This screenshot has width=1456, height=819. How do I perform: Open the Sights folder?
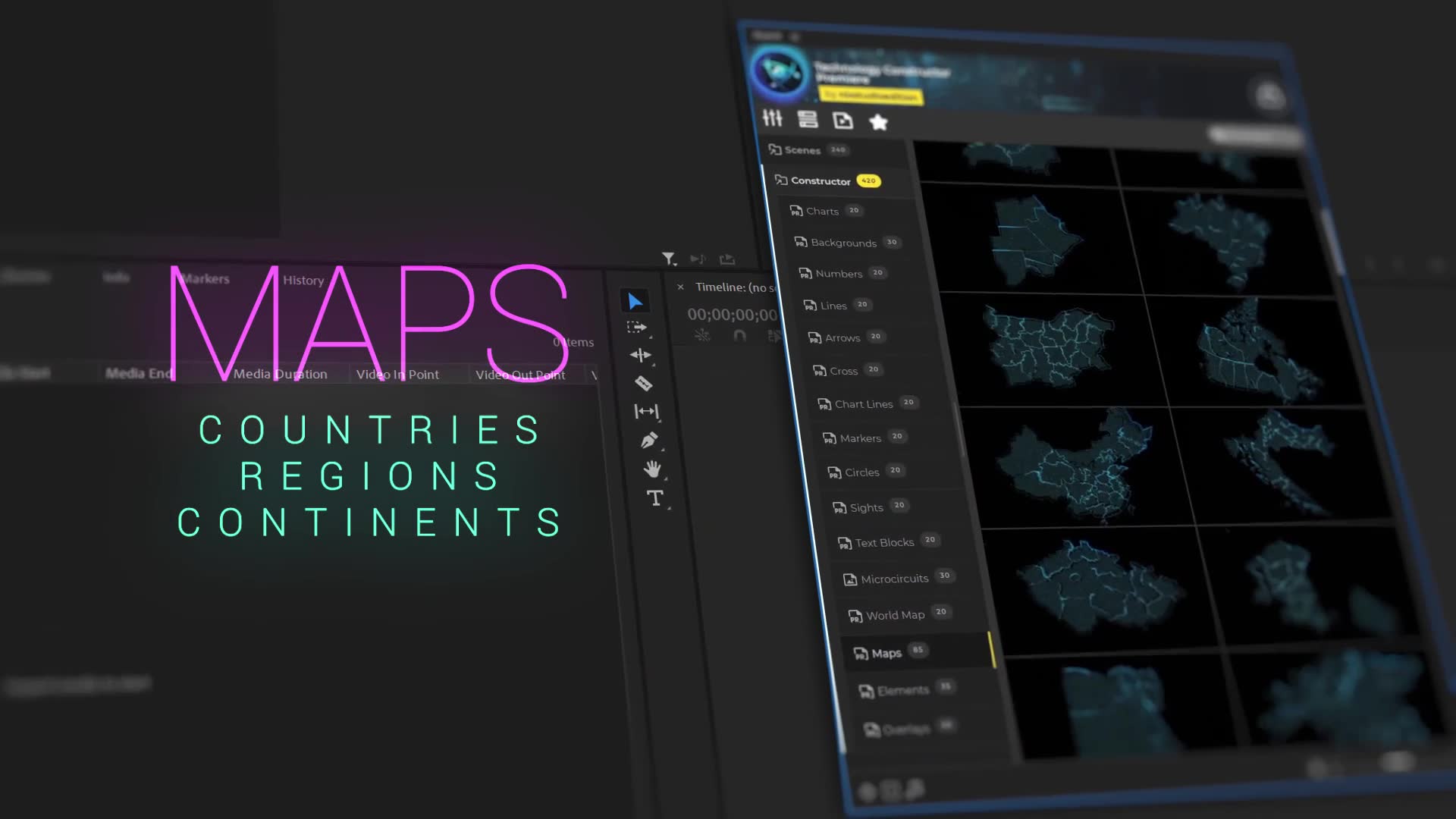(x=871, y=507)
